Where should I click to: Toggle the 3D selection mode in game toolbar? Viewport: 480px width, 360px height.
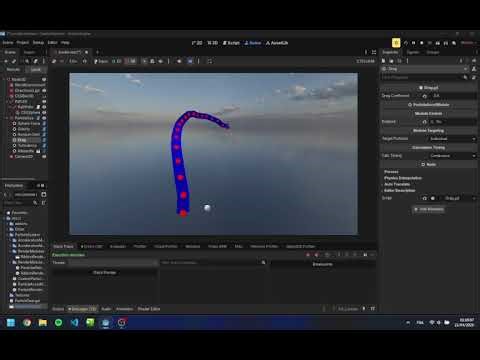click(131, 61)
